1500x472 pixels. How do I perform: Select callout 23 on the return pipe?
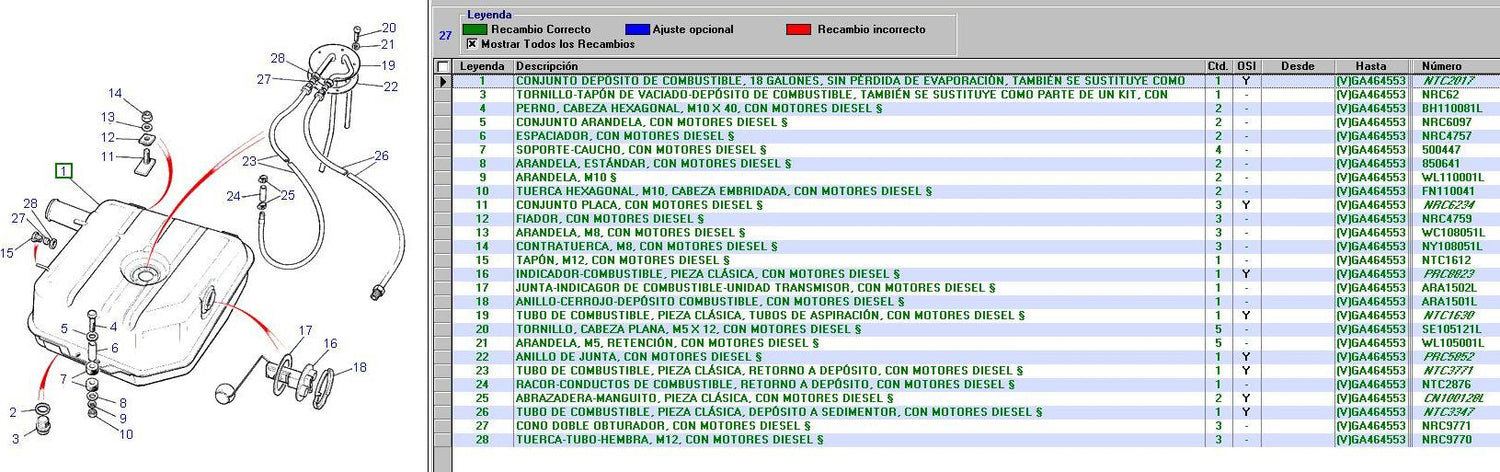(x=249, y=160)
